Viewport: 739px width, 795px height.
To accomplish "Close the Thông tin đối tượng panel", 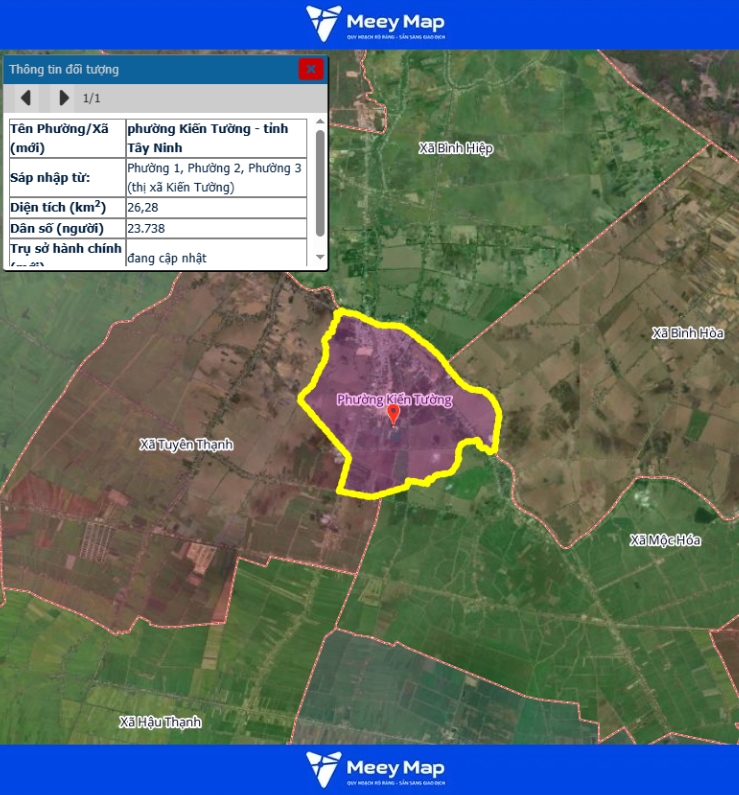I will pyautogui.click(x=311, y=69).
